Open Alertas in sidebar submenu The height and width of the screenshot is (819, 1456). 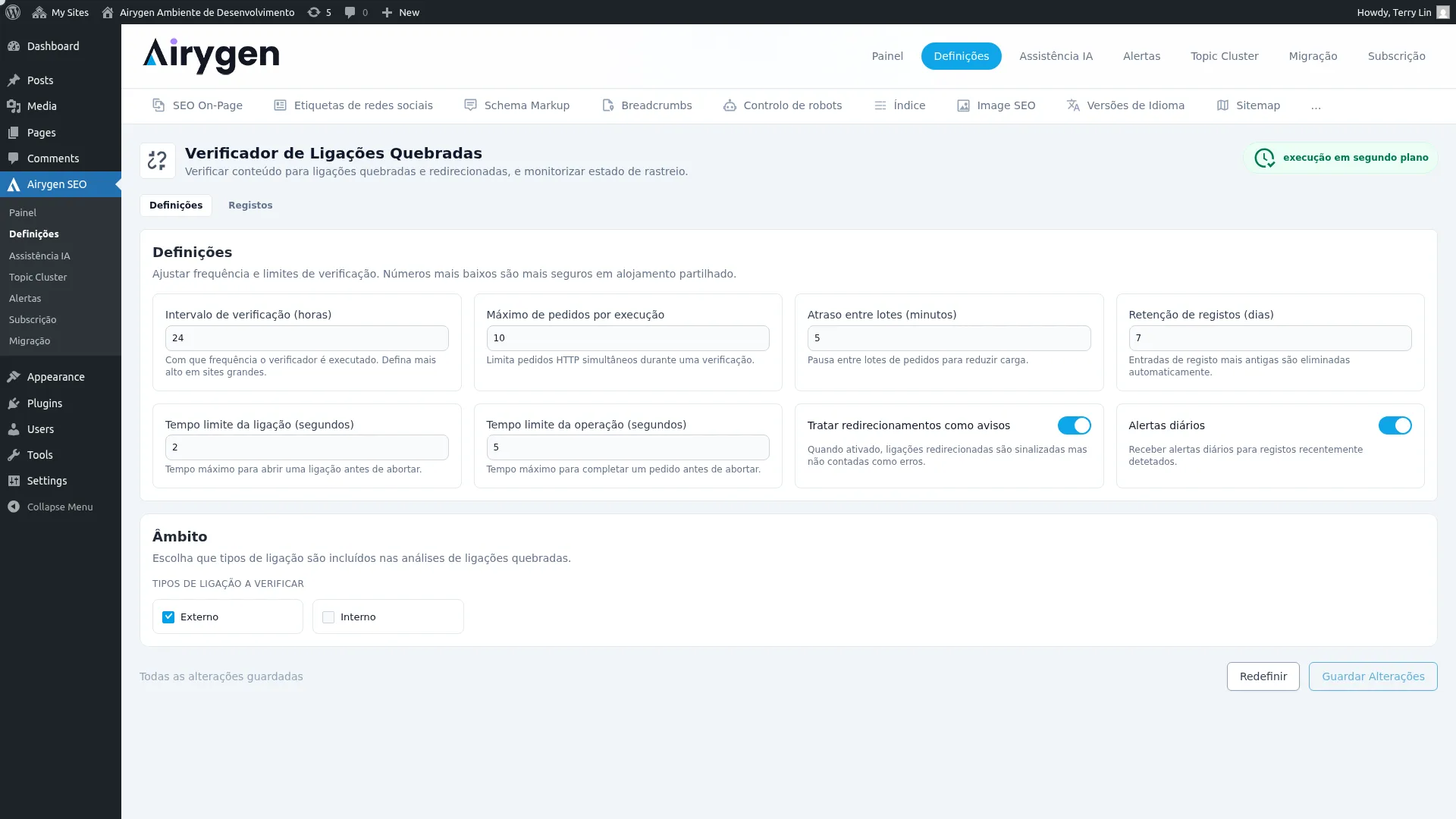click(25, 299)
